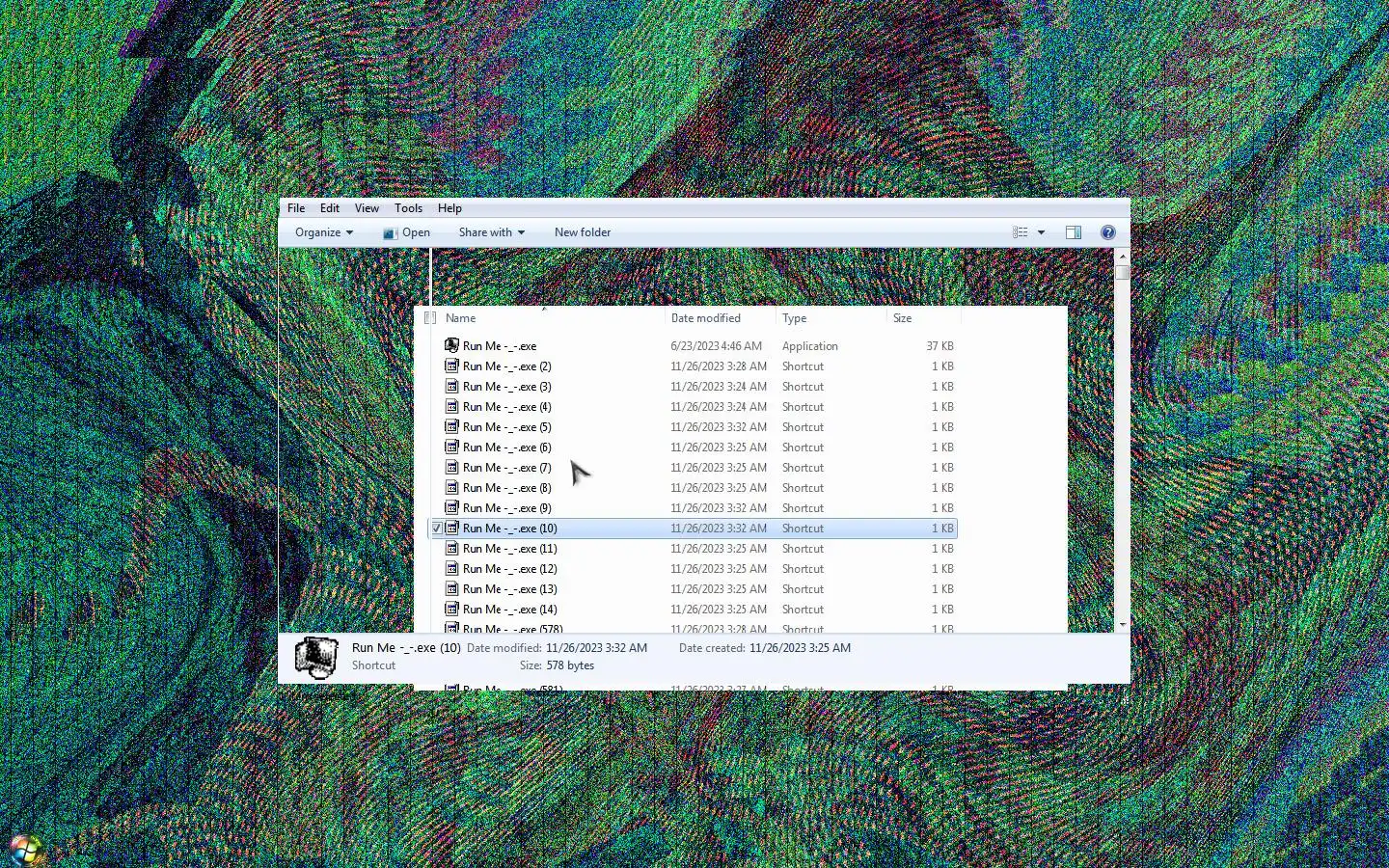Sort by the Size column header
1389x868 pixels.
point(902,318)
